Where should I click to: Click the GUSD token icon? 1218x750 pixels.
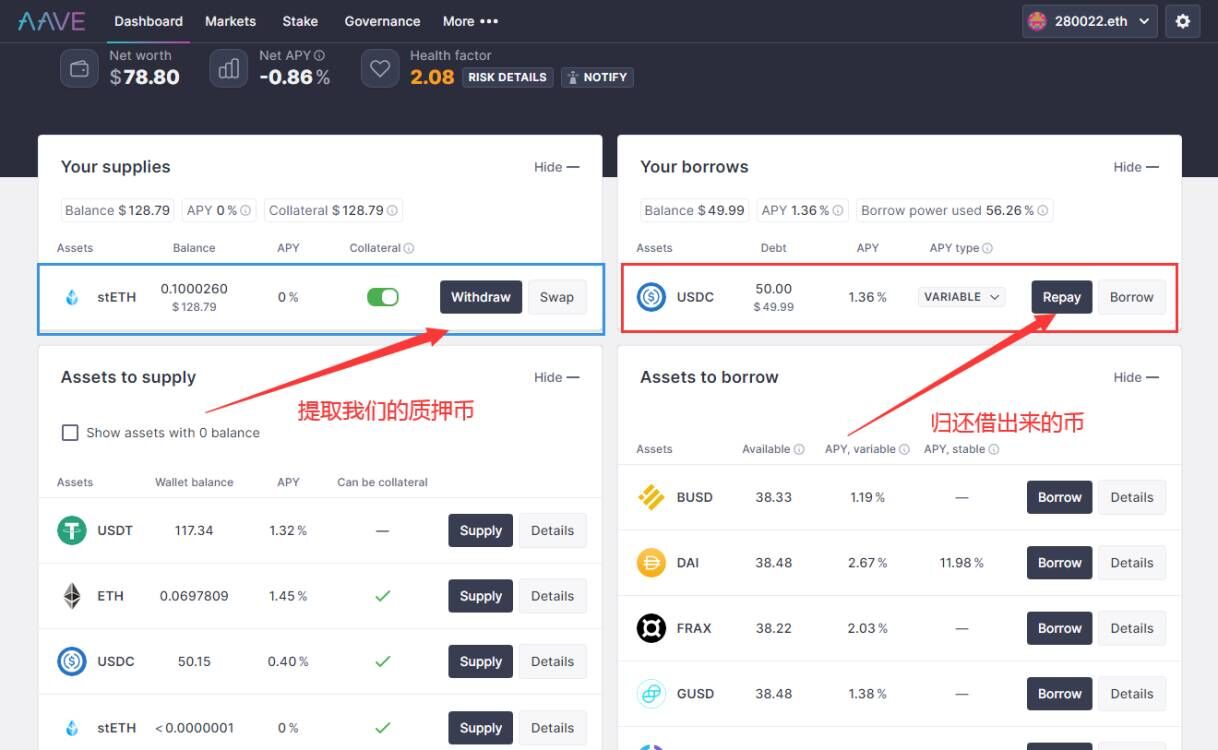(x=651, y=694)
